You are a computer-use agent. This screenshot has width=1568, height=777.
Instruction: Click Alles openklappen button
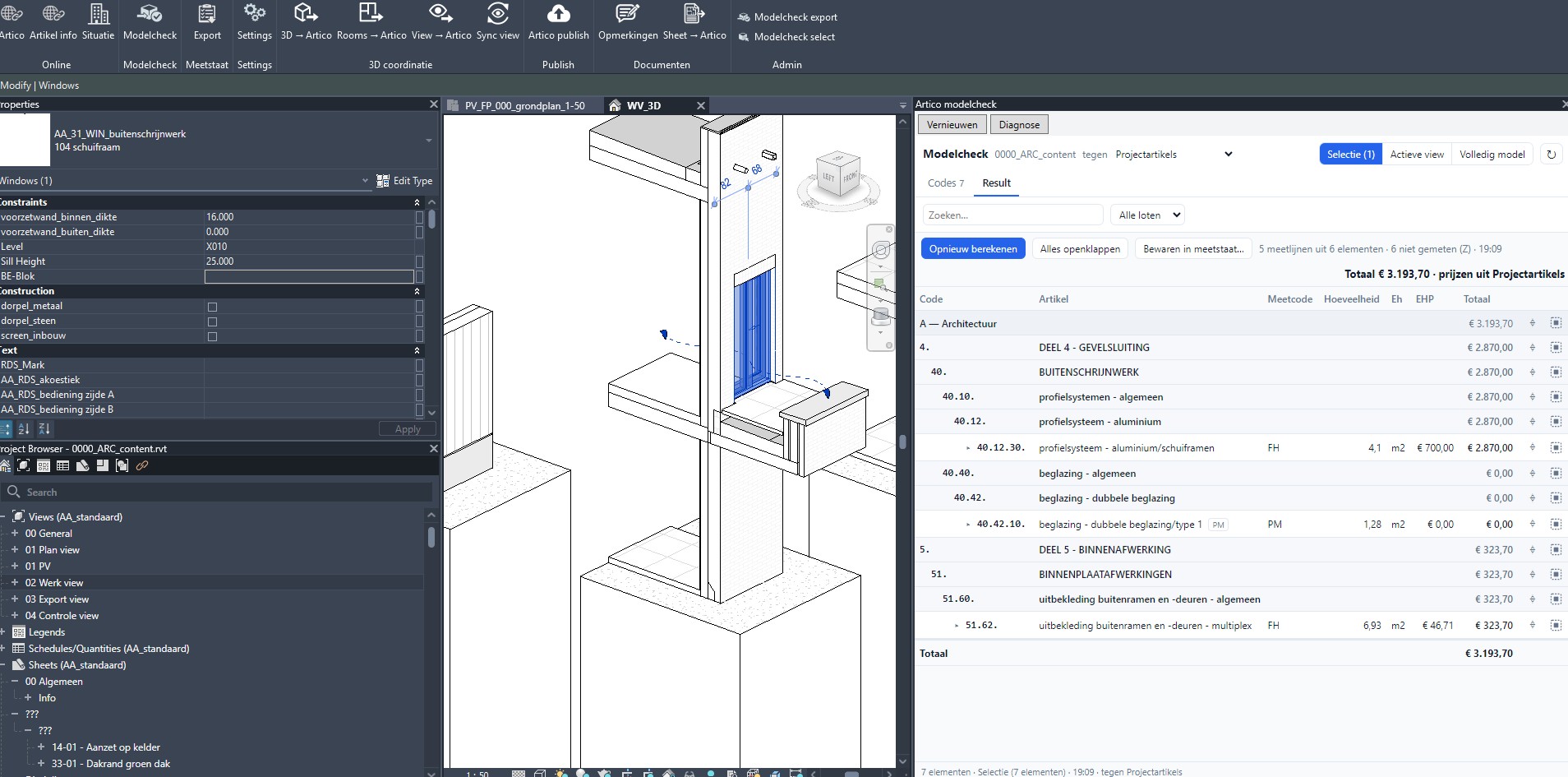pos(1080,248)
